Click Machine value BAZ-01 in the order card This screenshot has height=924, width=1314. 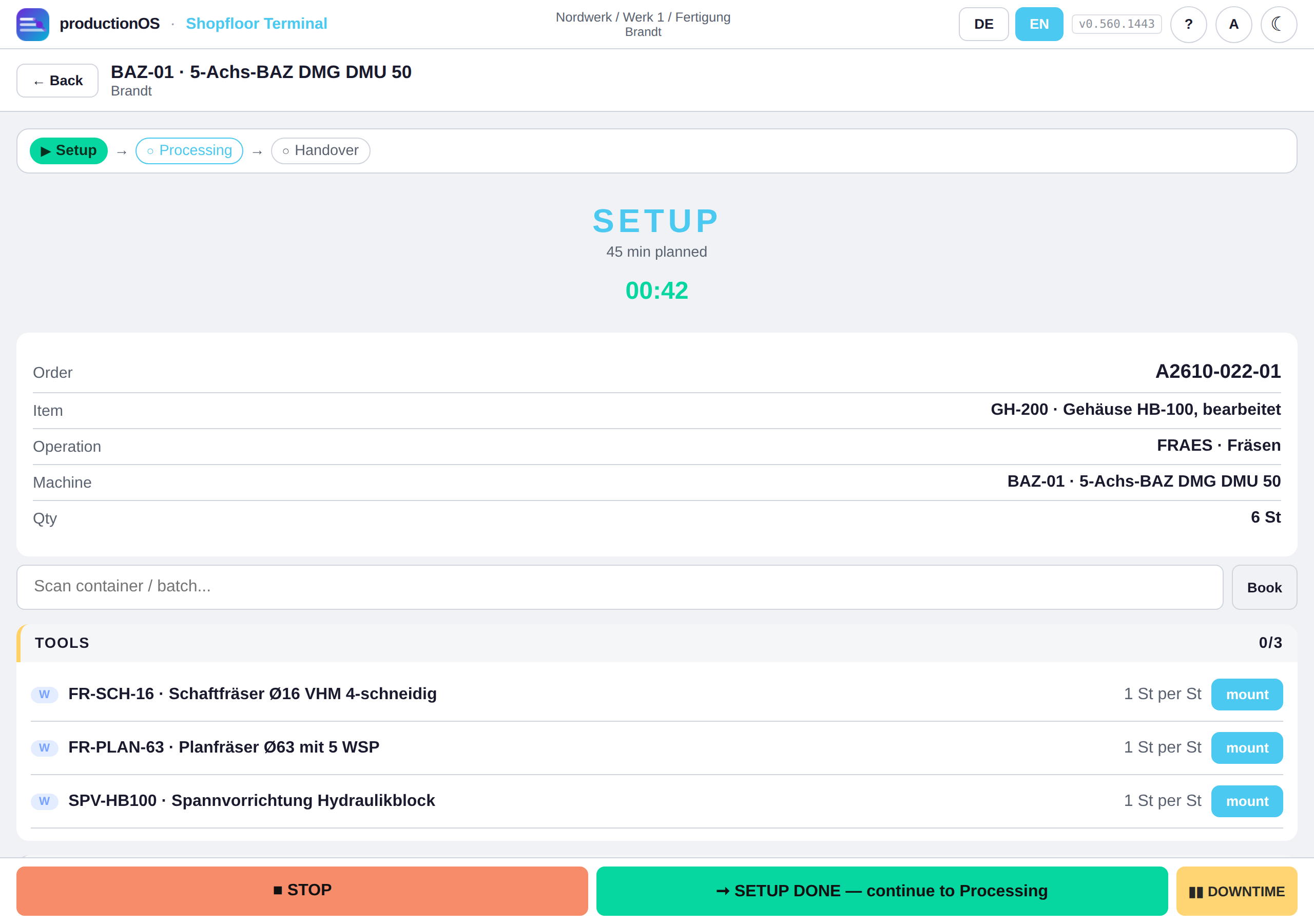(1144, 482)
